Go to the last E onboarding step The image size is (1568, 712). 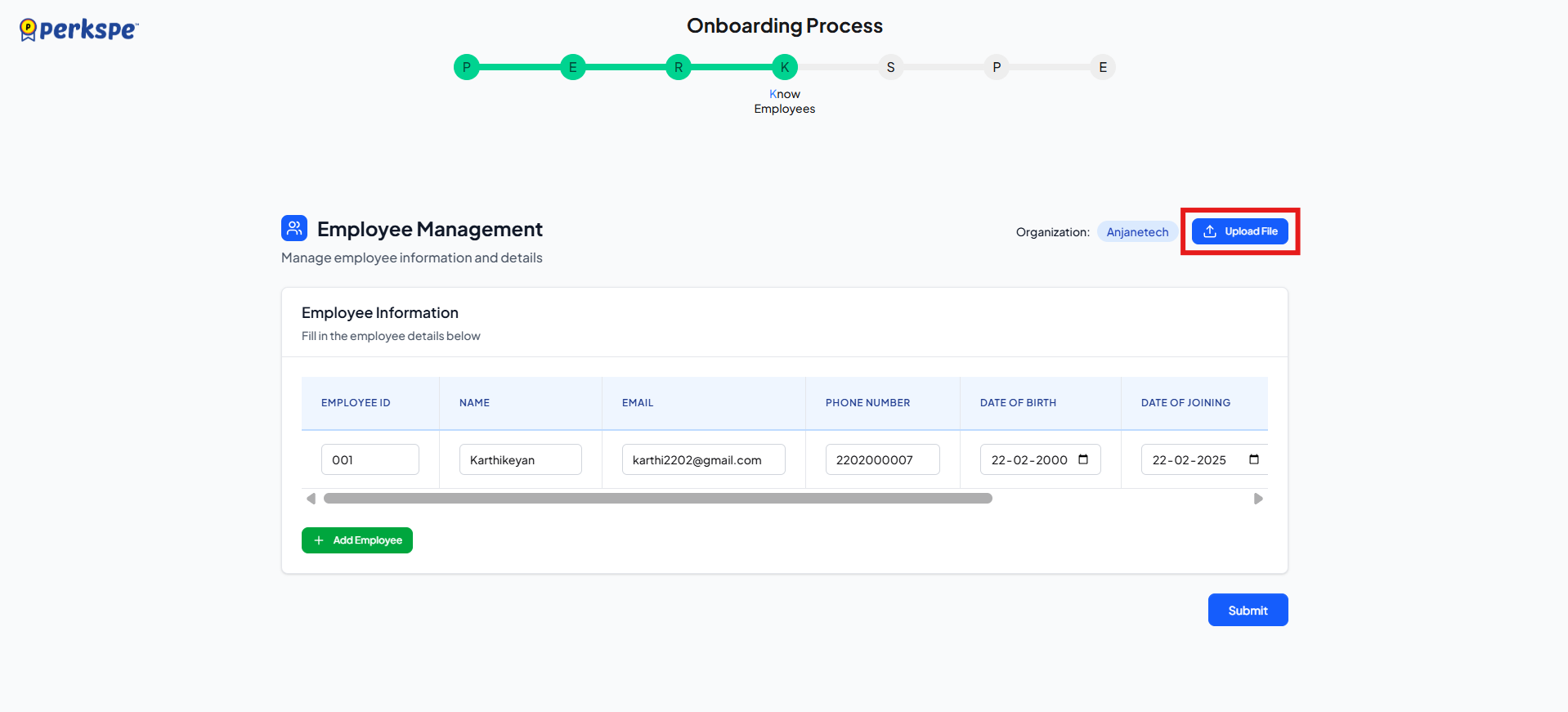1102,67
